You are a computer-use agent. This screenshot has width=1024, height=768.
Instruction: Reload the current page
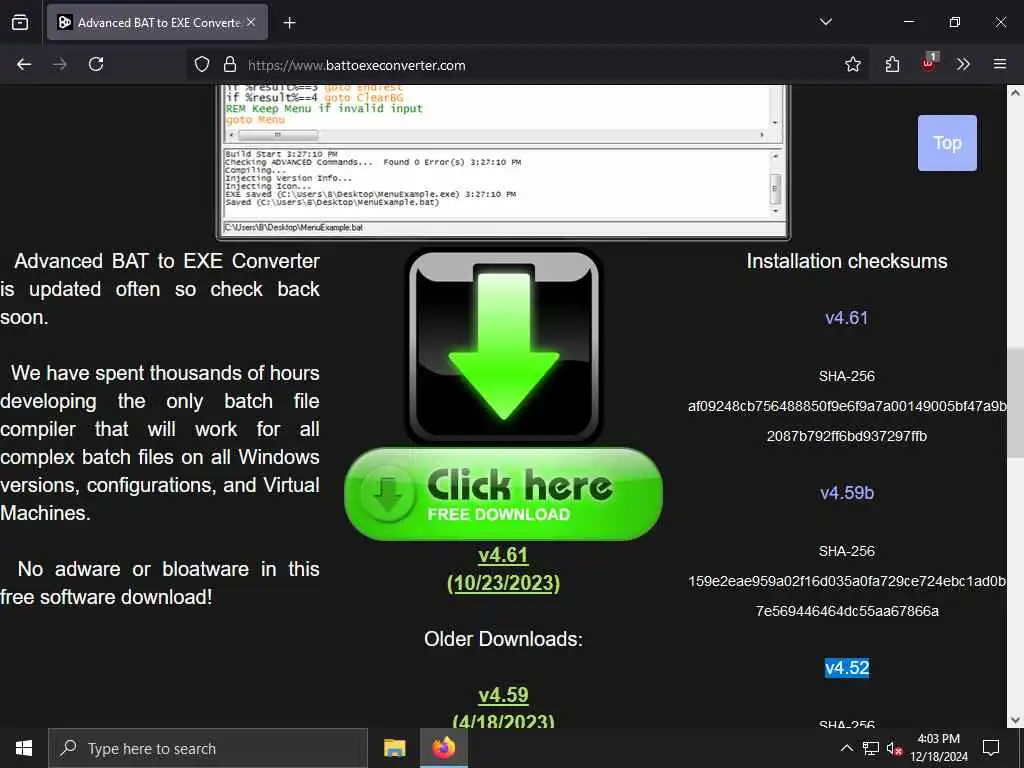click(x=96, y=64)
